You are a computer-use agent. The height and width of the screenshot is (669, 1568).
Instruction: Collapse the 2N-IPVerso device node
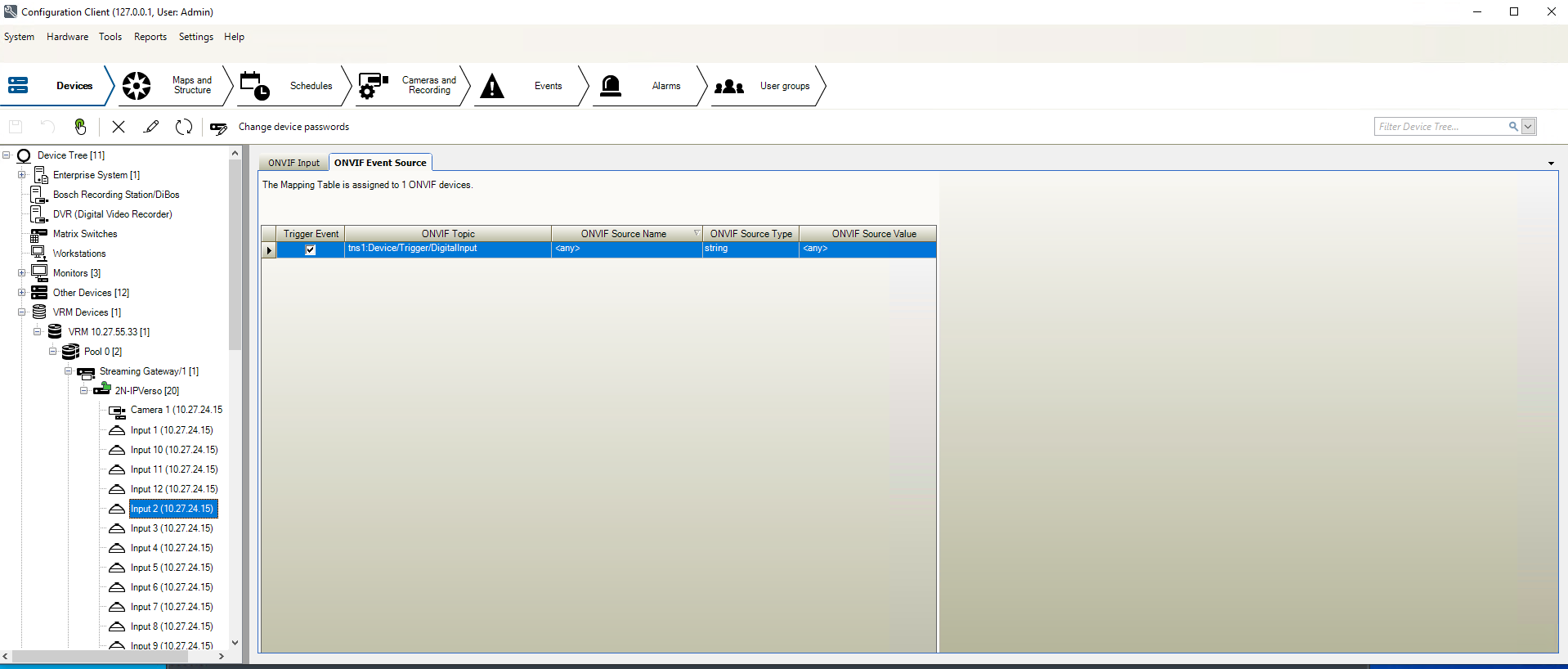(x=84, y=391)
